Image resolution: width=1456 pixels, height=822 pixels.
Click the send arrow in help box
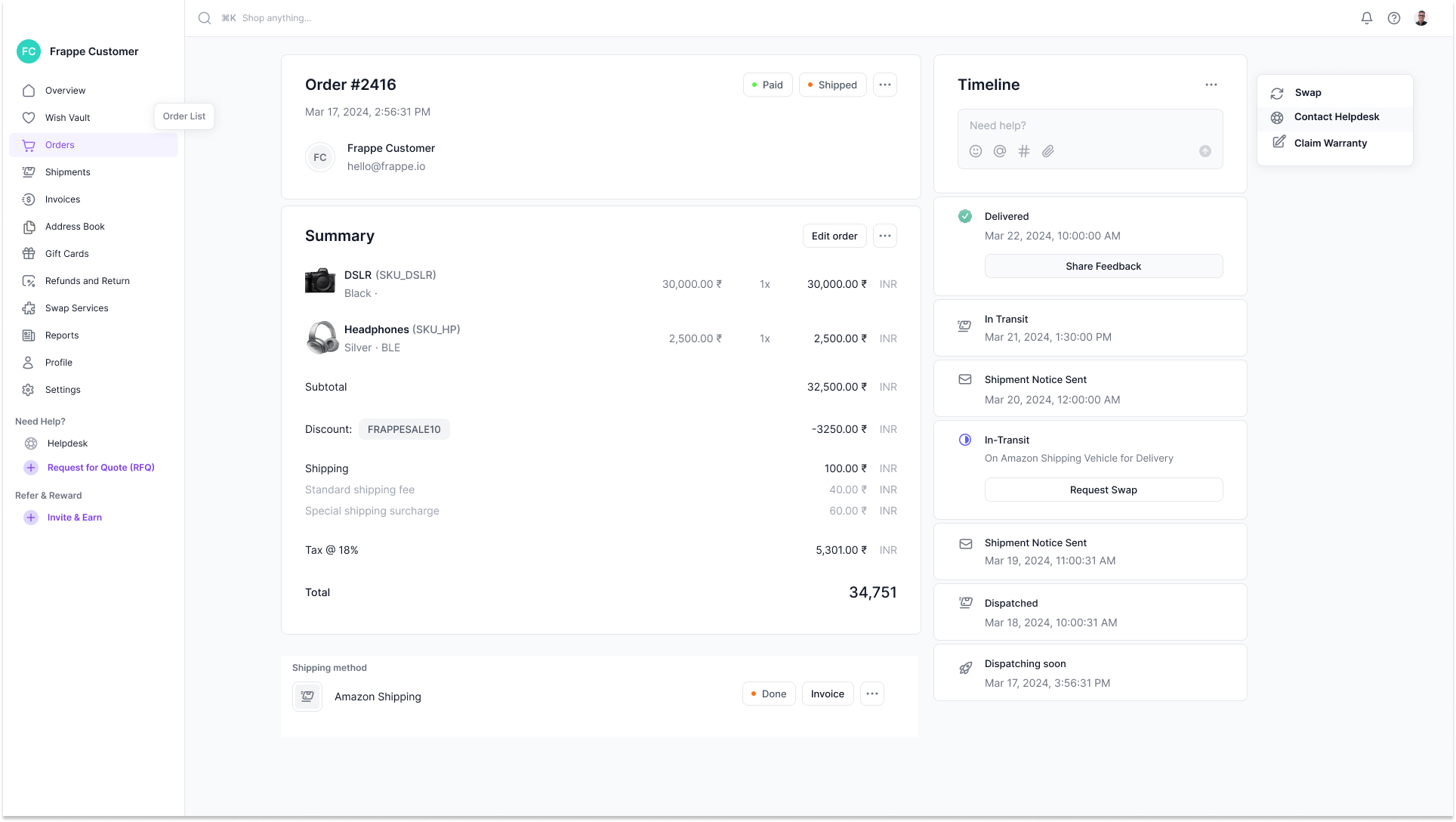click(1205, 151)
